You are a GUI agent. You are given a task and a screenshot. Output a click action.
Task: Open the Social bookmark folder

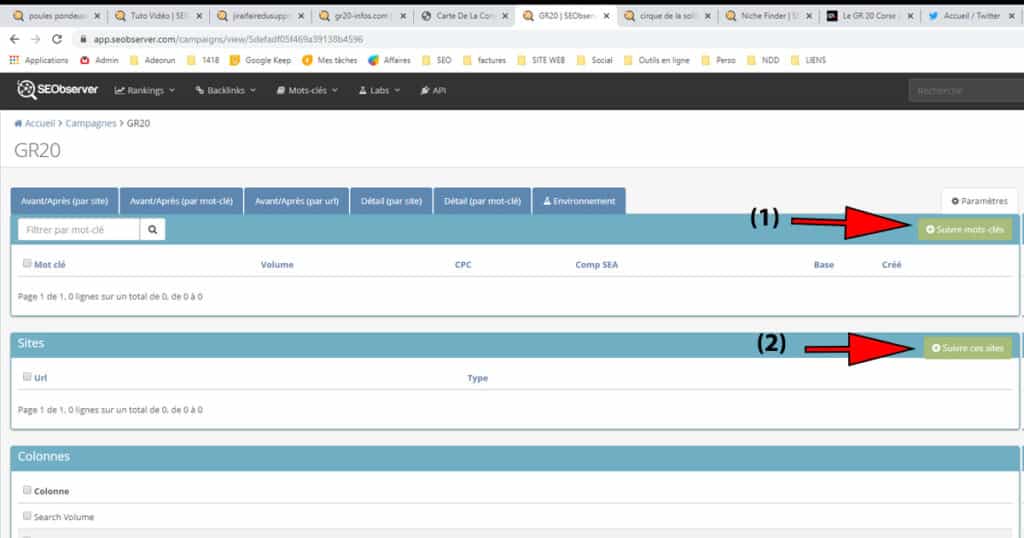click(x=594, y=60)
